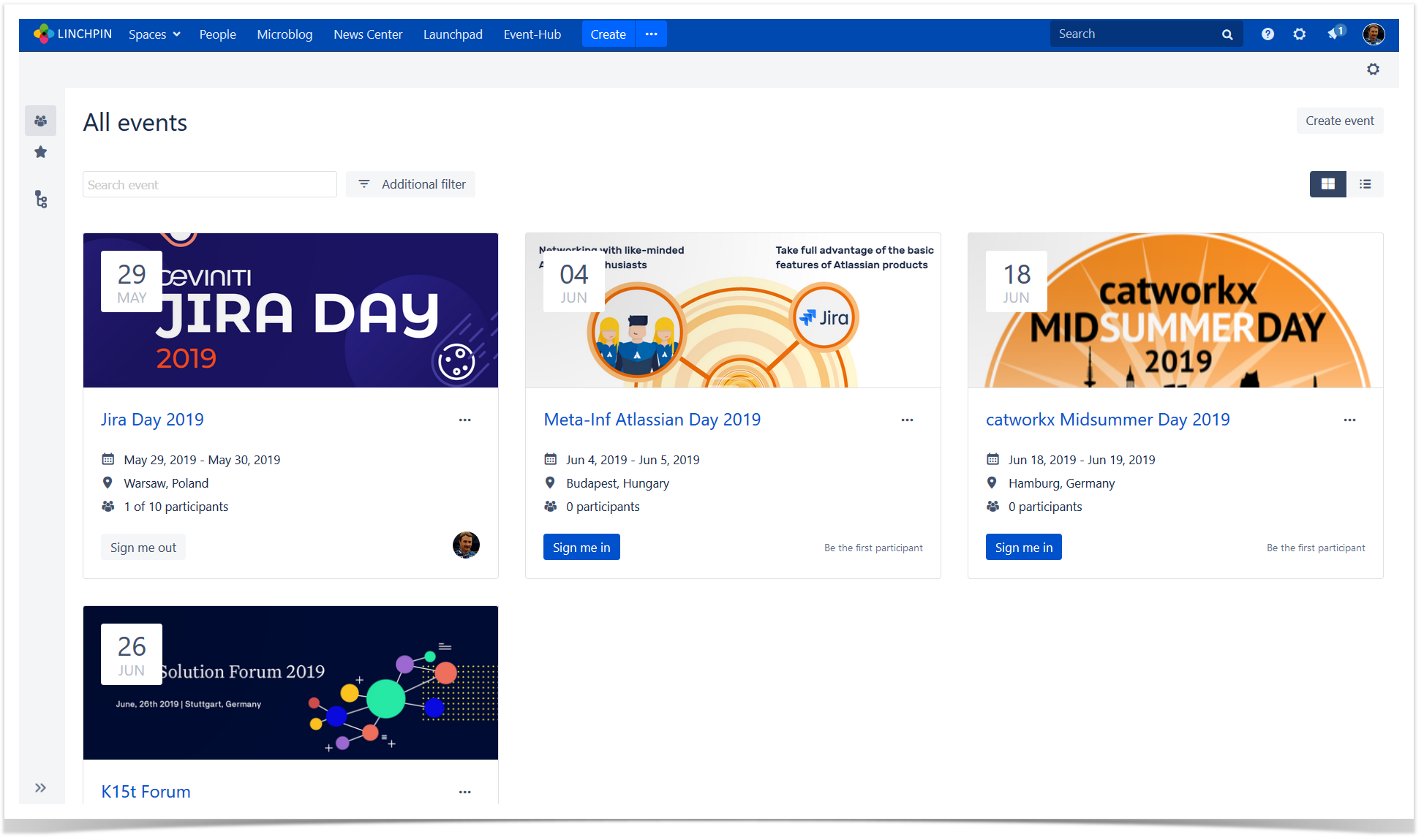Click the 'Jun 18, 2019 - Jun 19, 2019' date

pos(1082,460)
